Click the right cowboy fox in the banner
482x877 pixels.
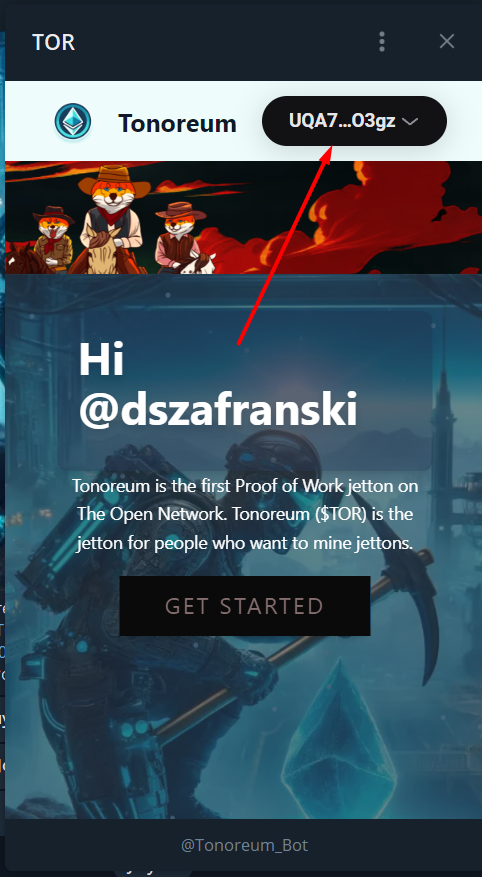click(x=182, y=236)
